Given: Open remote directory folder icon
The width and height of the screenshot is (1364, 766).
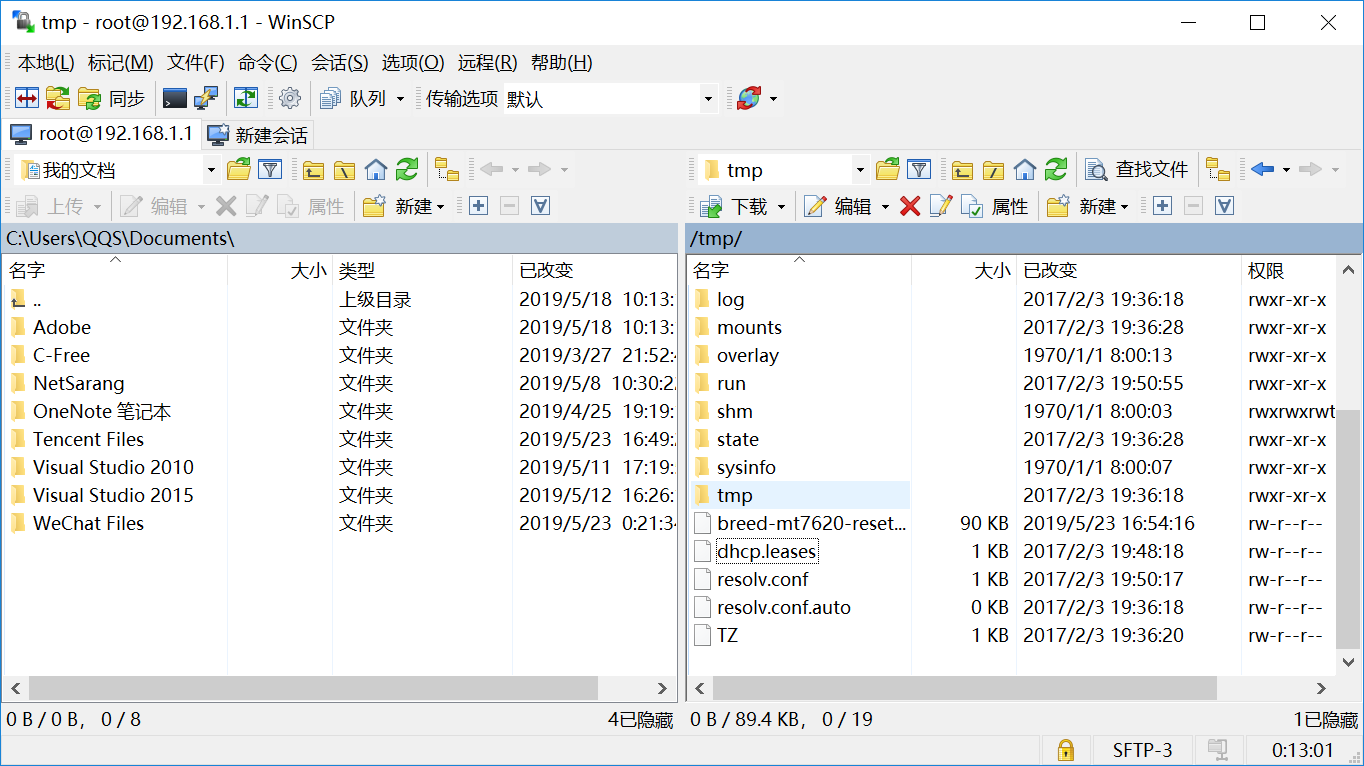Looking at the screenshot, I should (x=888, y=169).
